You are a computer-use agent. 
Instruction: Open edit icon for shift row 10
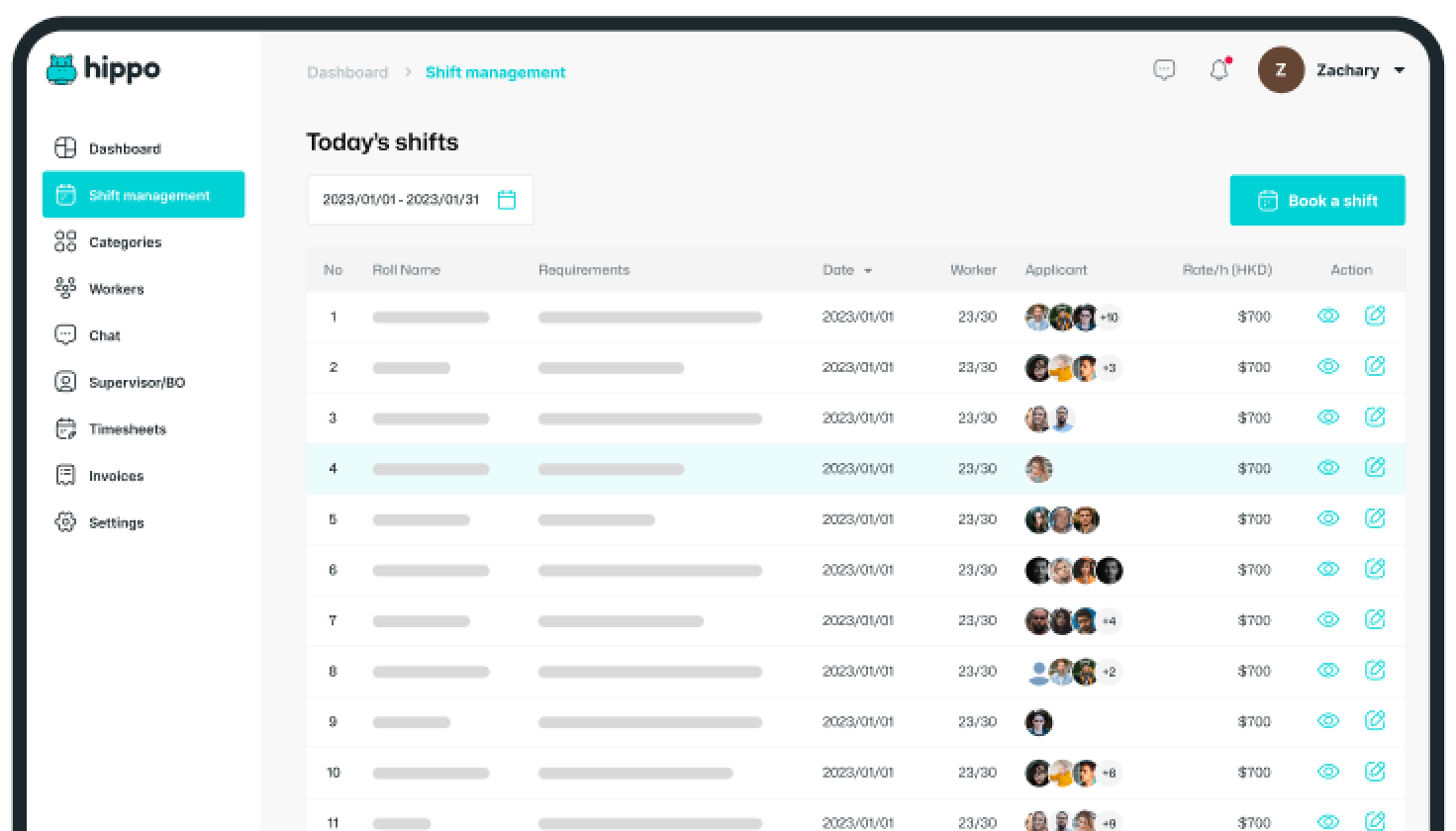1375,771
